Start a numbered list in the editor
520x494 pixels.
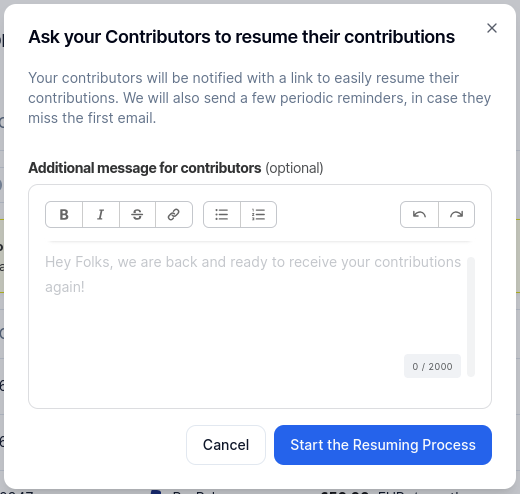[258, 214]
